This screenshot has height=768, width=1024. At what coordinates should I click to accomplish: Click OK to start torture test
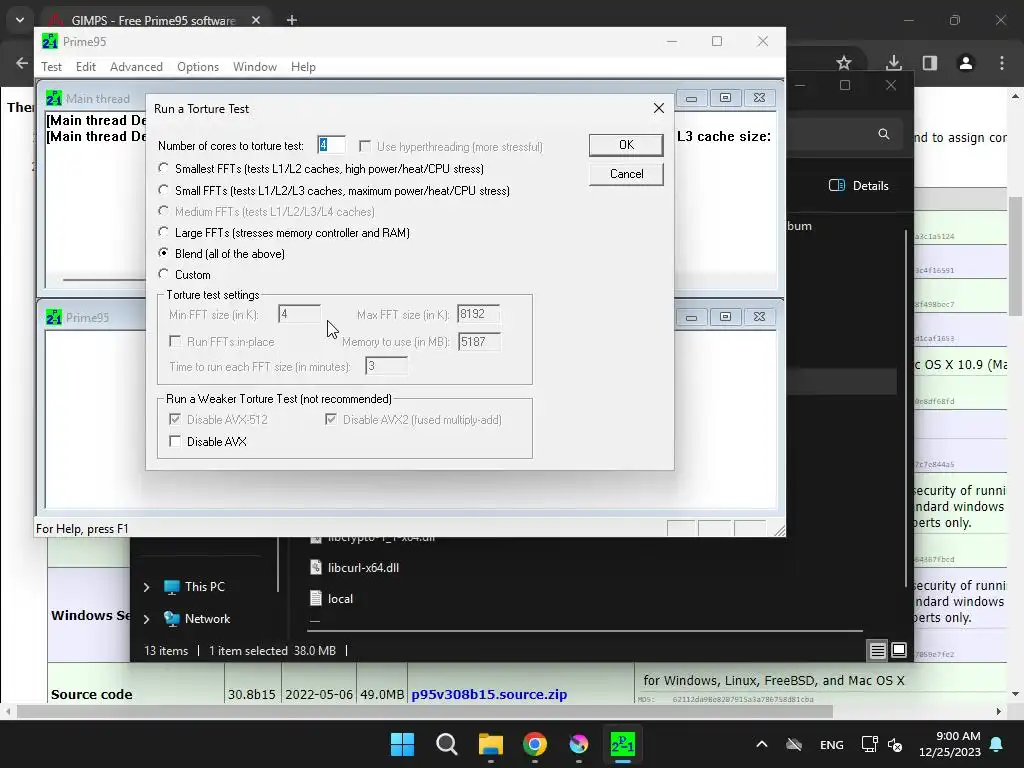pos(626,145)
